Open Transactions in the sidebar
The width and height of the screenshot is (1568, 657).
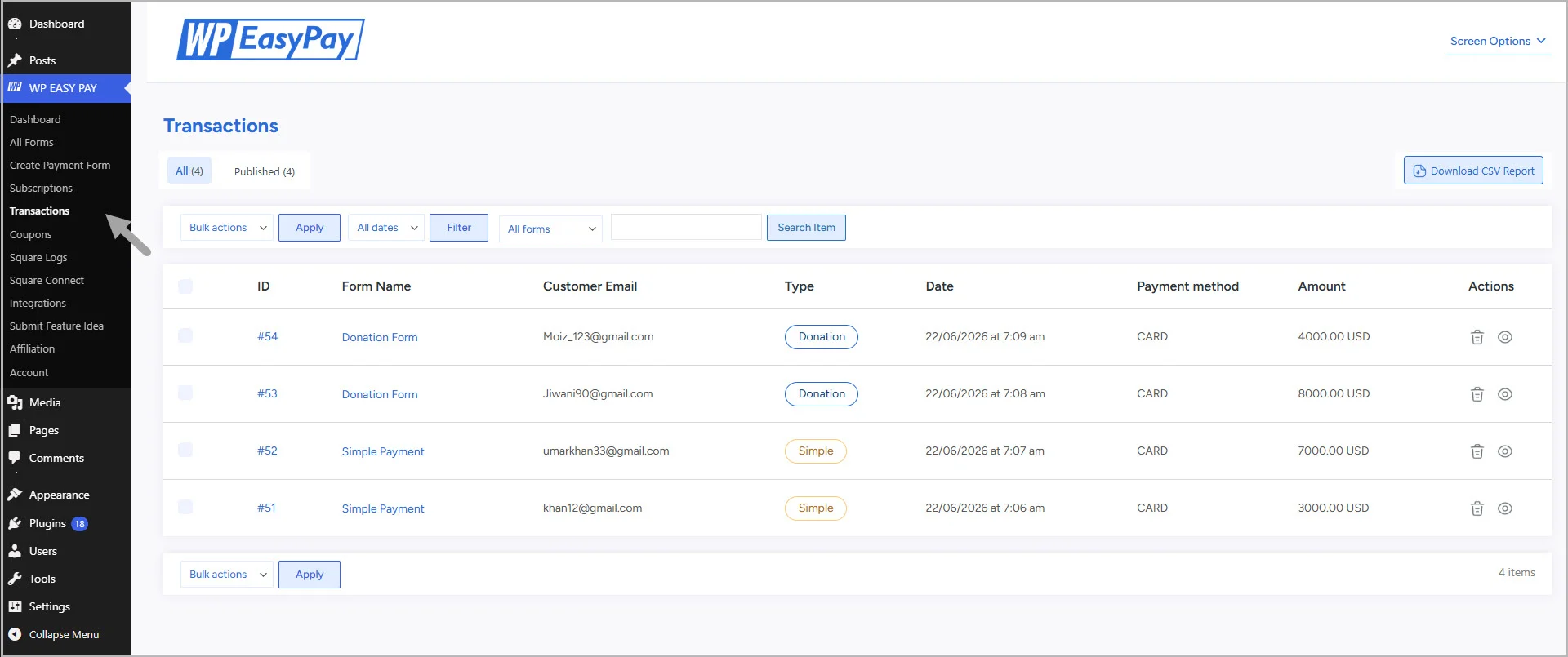coord(40,211)
